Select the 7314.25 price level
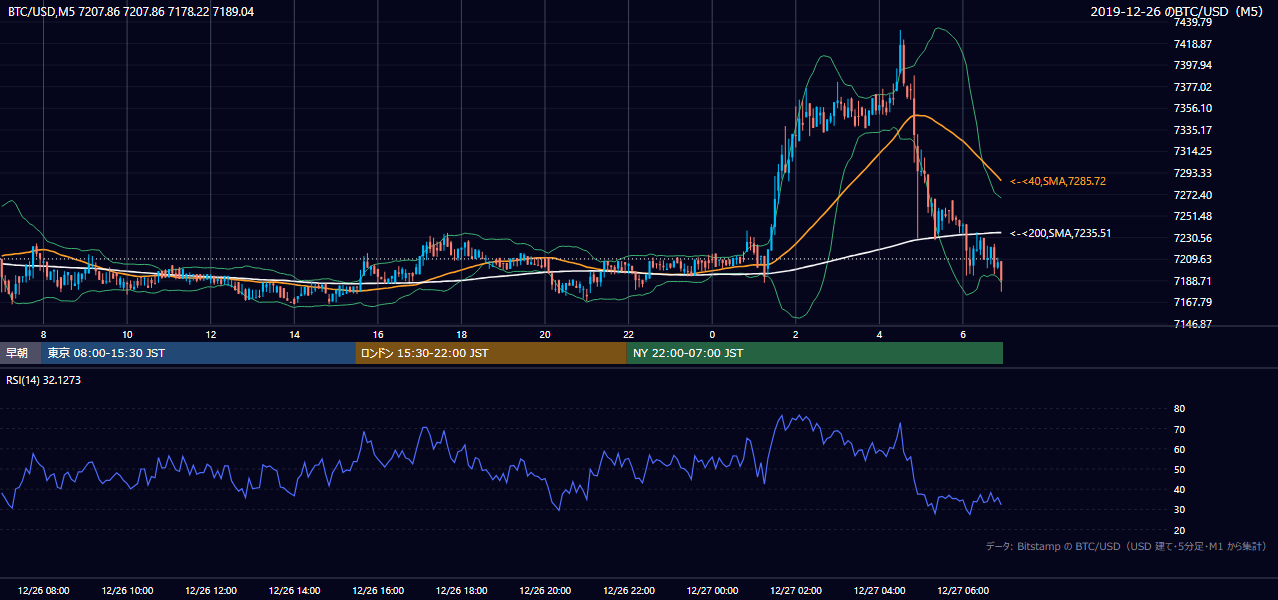This screenshot has width=1278, height=600. pyautogui.click(x=1192, y=151)
